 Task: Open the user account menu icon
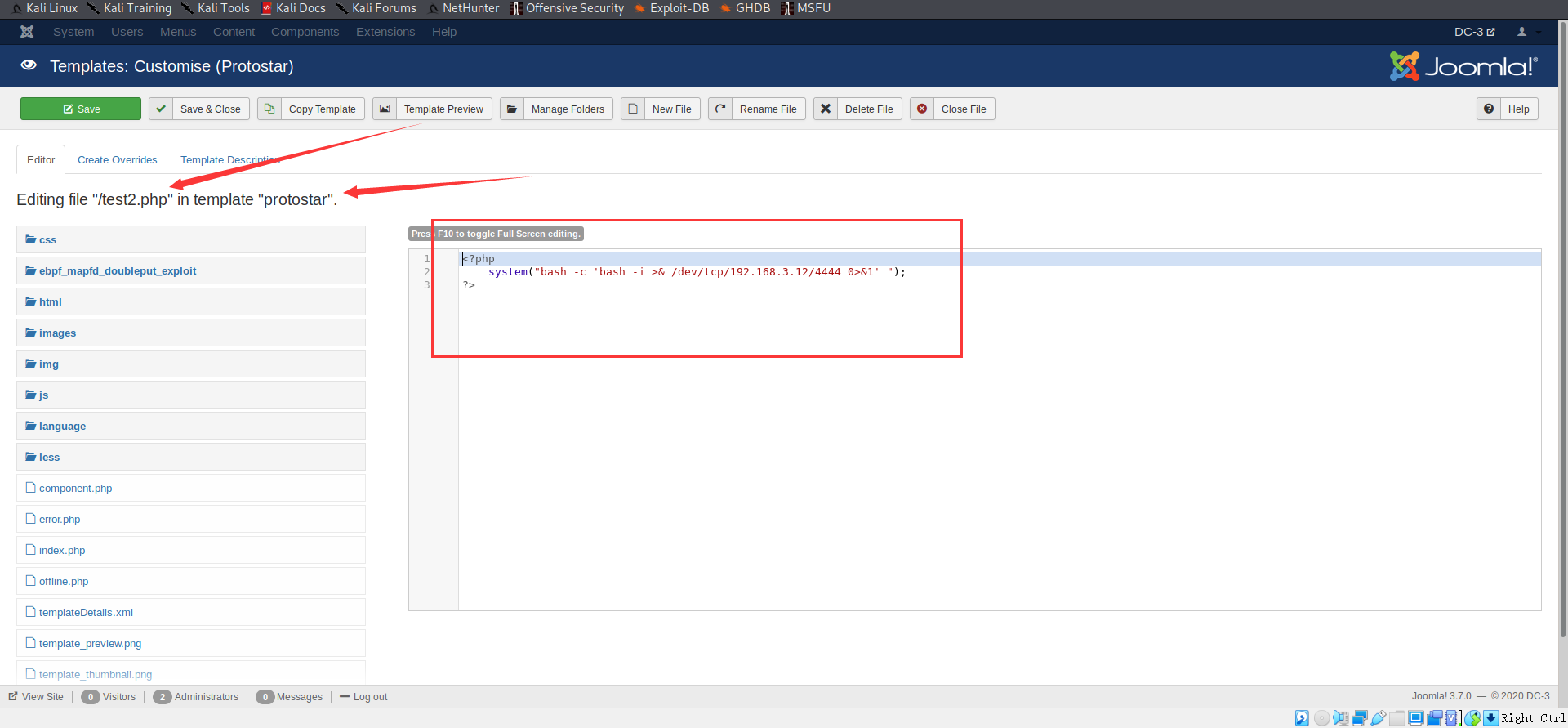(x=1528, y=32)
